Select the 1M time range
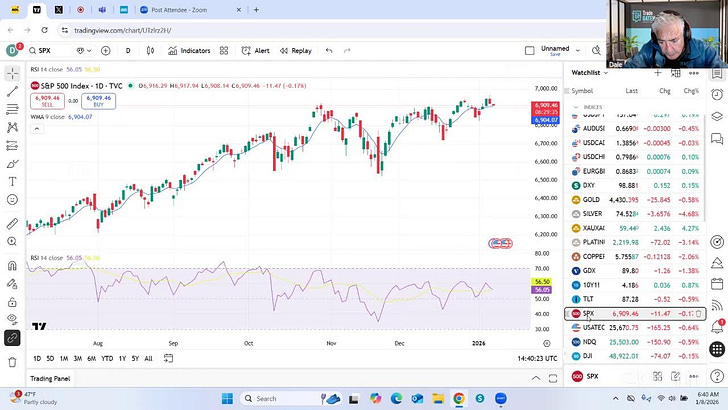Screen dimensions: 728x410 point(64,358)
